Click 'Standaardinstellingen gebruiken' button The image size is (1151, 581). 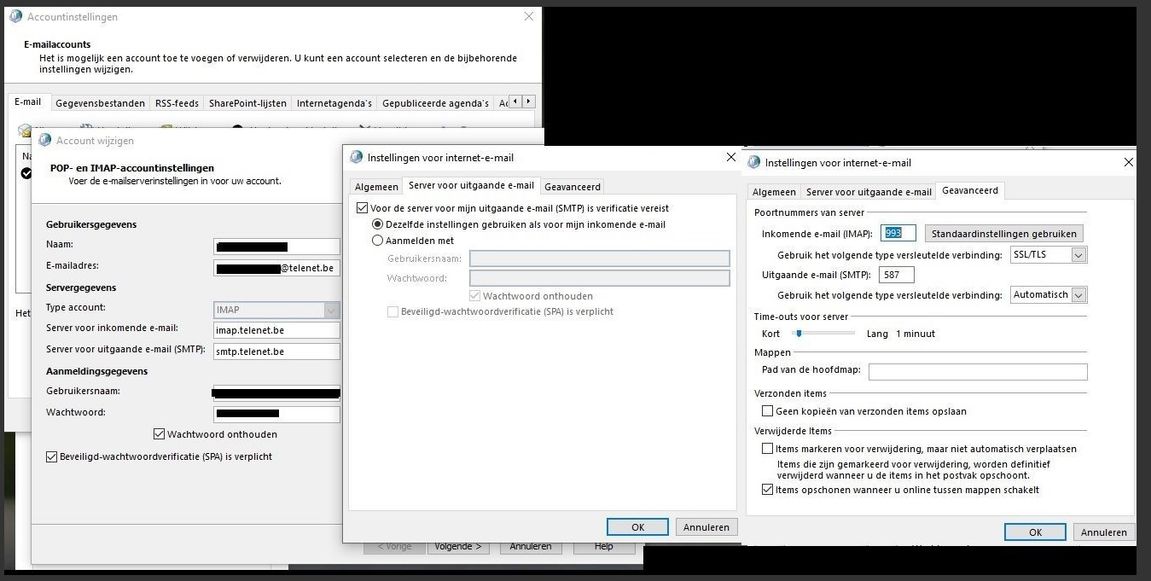point(1003,234)
